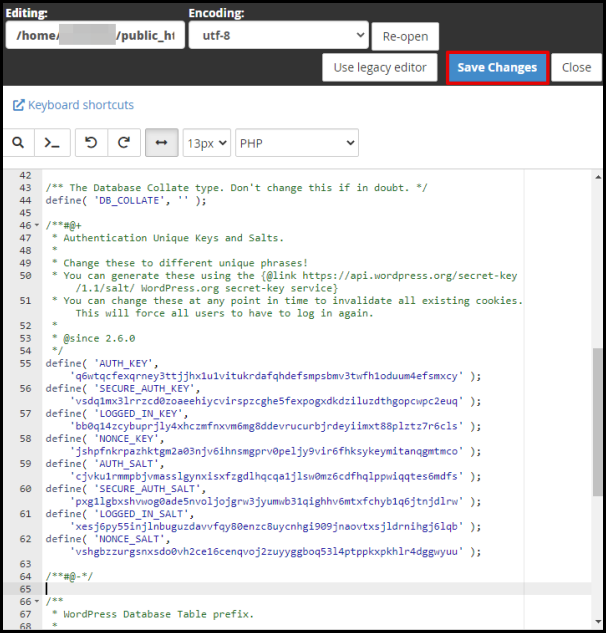Viewport: 606px width, 633px height.
Task: Click the api.wordpress.org secret-key URL text
Action: (410, 276)
